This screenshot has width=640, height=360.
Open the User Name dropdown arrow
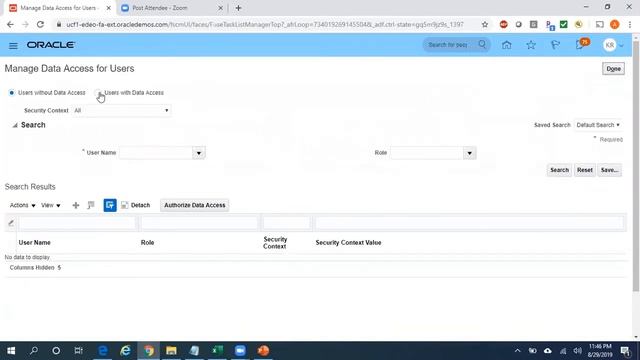(199, 153)
